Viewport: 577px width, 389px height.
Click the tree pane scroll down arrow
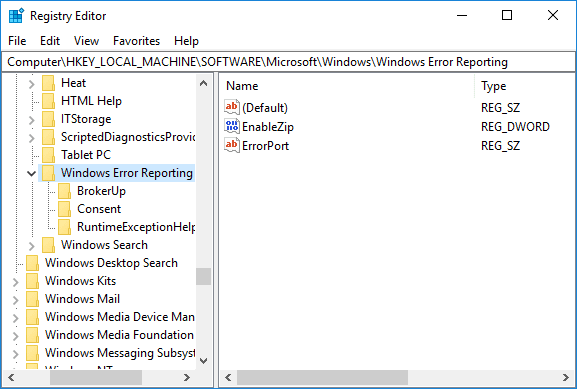point(203,361)
